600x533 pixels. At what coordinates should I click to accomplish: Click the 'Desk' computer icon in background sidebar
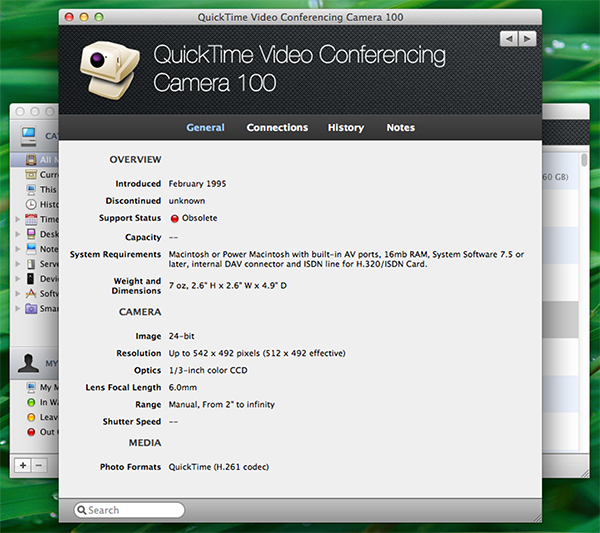click(x=31, y=234)
